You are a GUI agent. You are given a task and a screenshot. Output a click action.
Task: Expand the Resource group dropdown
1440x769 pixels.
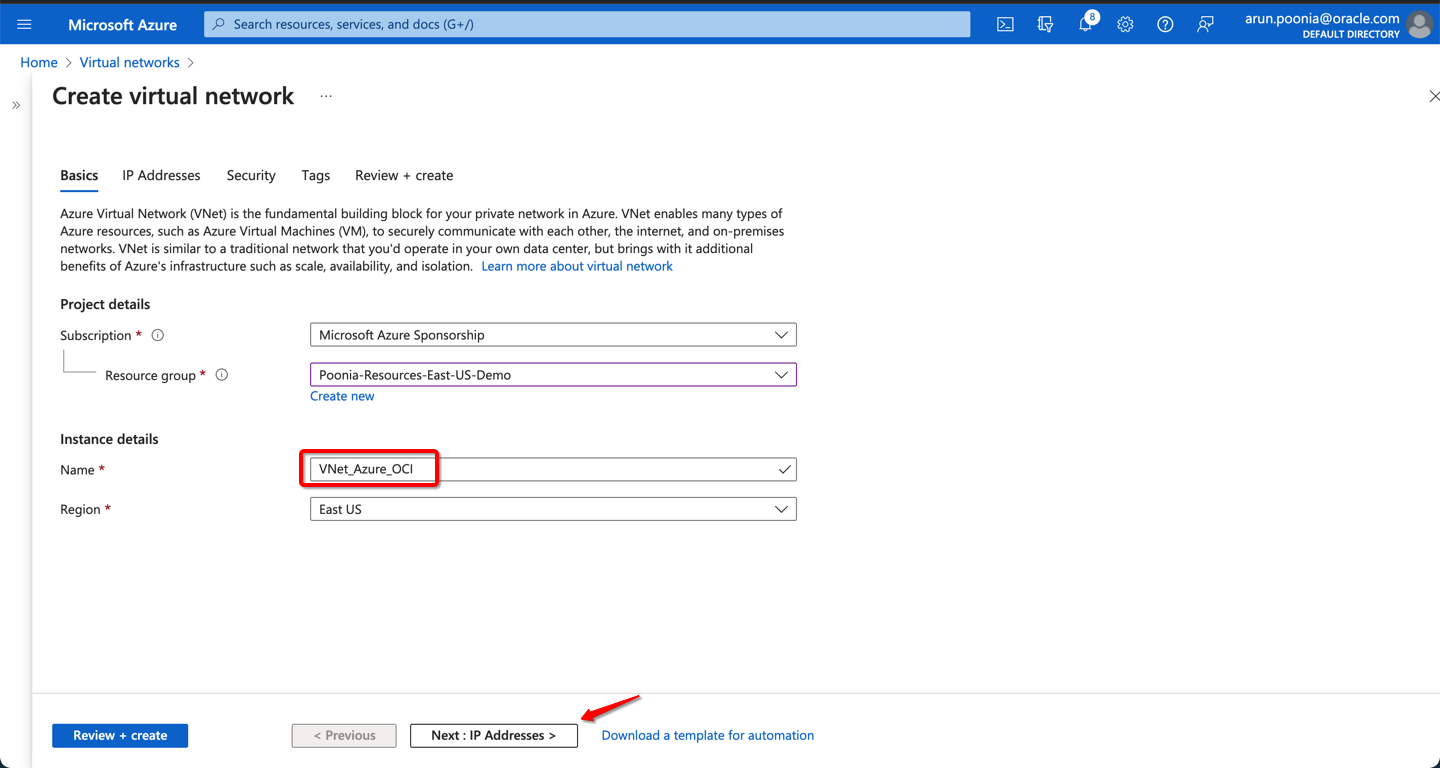[x=553, y=375]
